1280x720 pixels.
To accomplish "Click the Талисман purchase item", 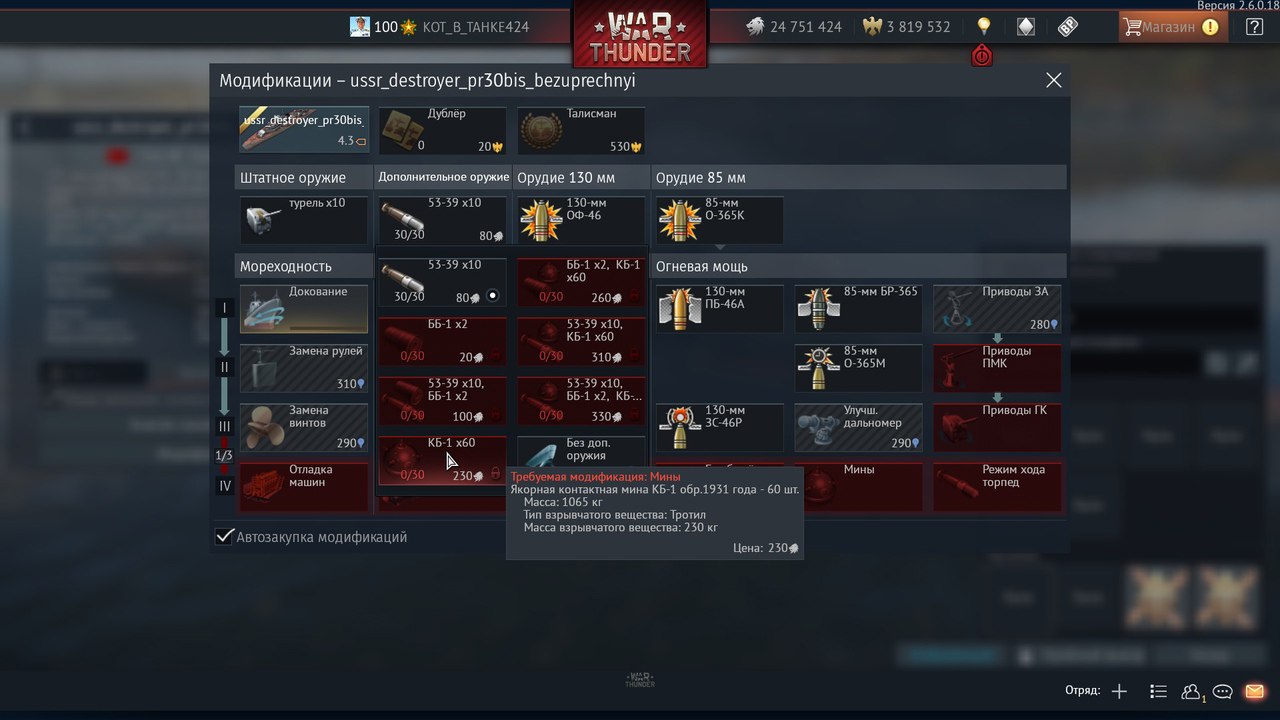I will (x=581, y=131).
